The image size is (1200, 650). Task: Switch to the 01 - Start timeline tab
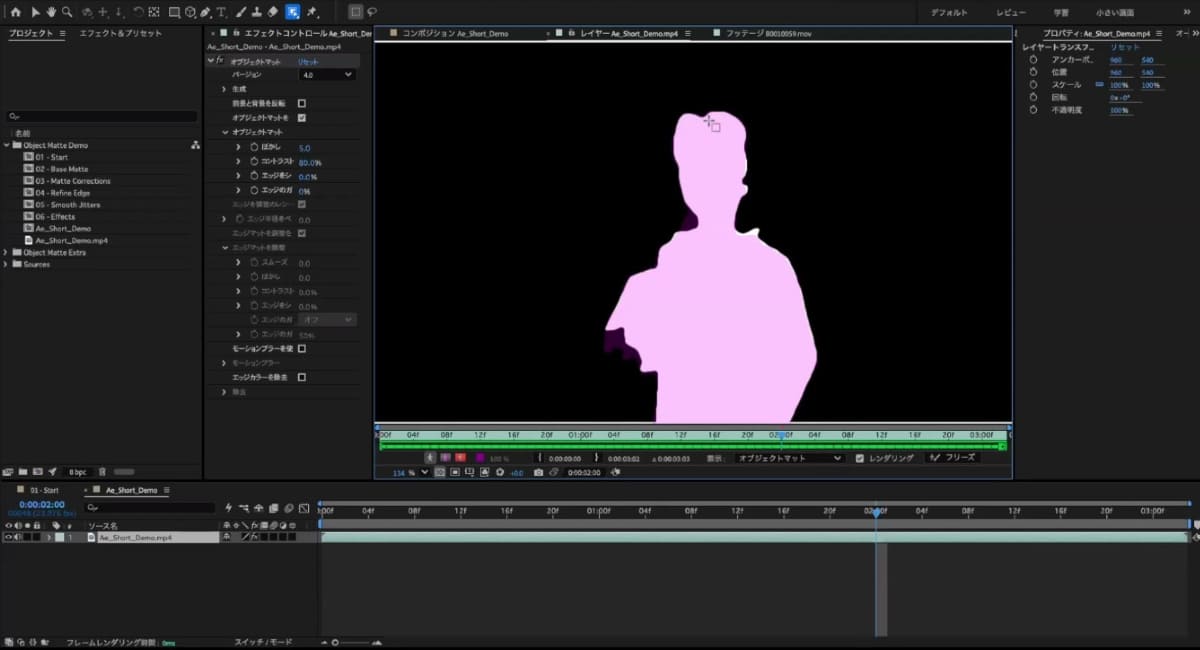click(x=44, y=490)
